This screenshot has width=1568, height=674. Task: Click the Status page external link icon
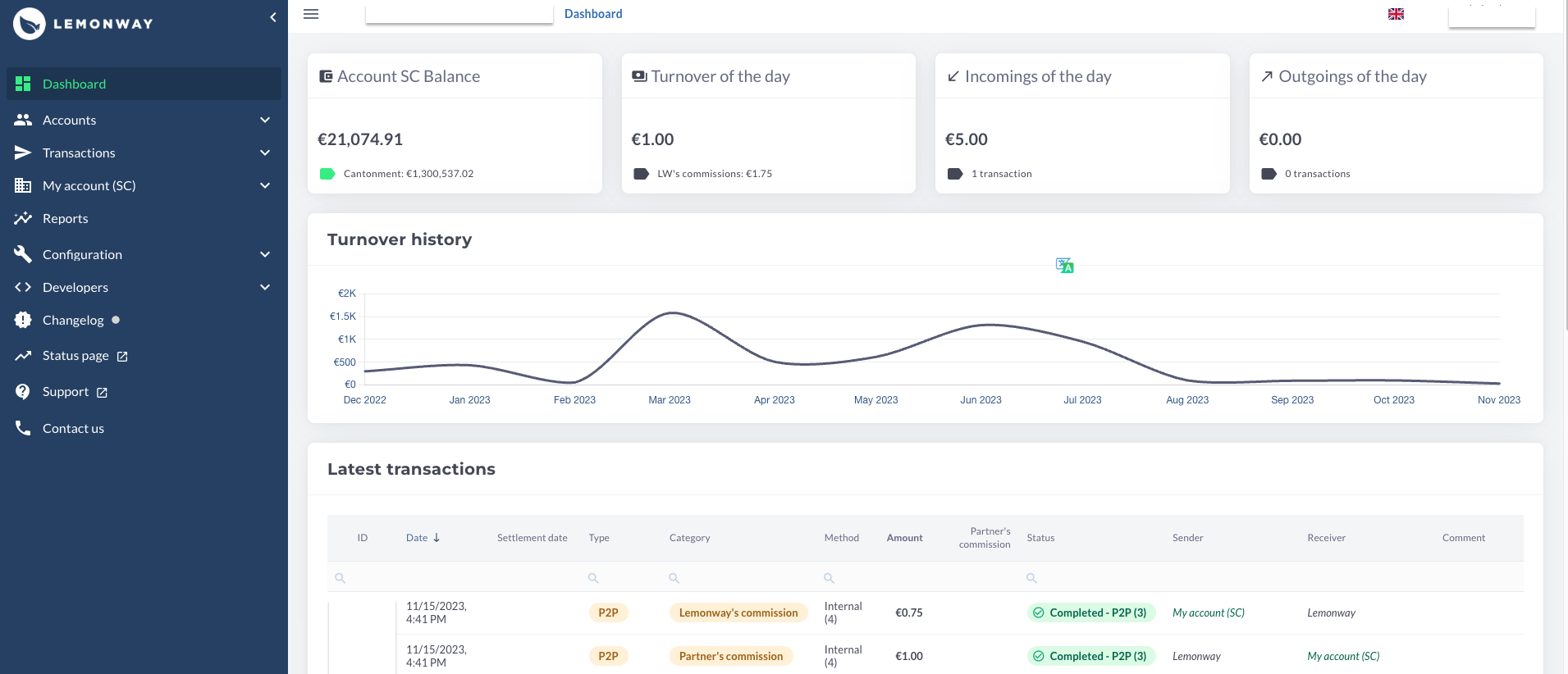(x=122, y=357)
